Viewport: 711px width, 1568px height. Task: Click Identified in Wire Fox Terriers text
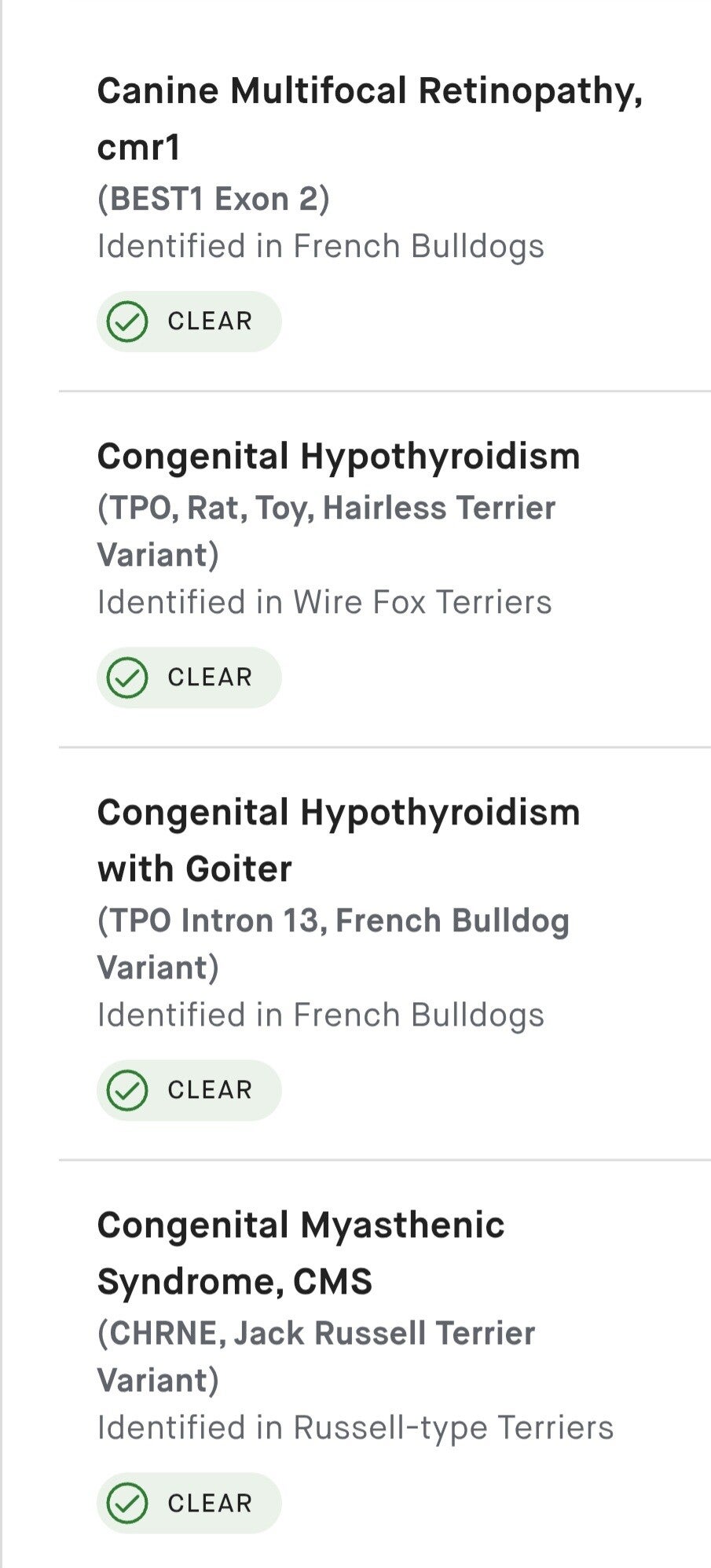pos(324,603)
